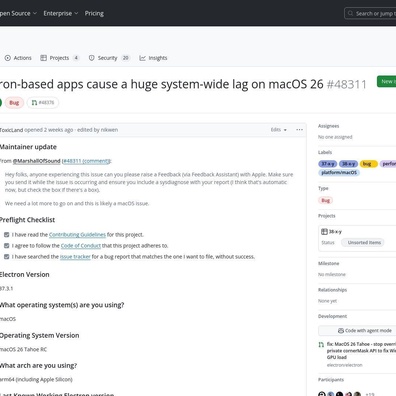Toggle the issue tracker search checkbox
Image resolution: width=396 pixels, height=396 pixels.
(6, 257)
